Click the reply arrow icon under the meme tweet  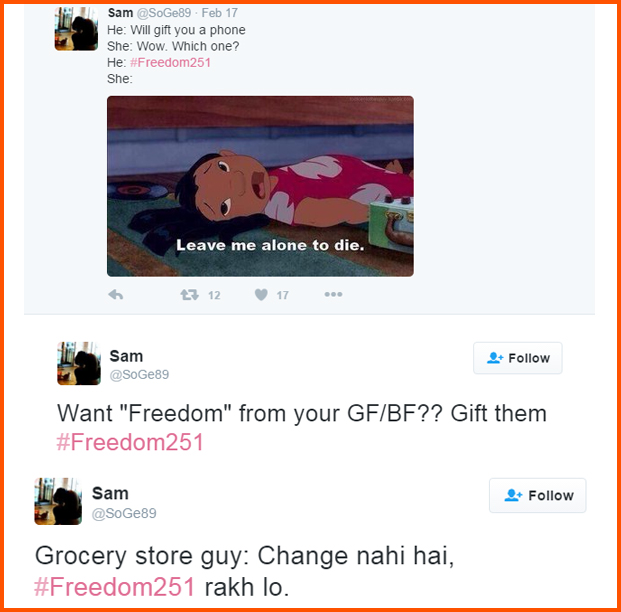pyautogui.click(x=116, y=295)
